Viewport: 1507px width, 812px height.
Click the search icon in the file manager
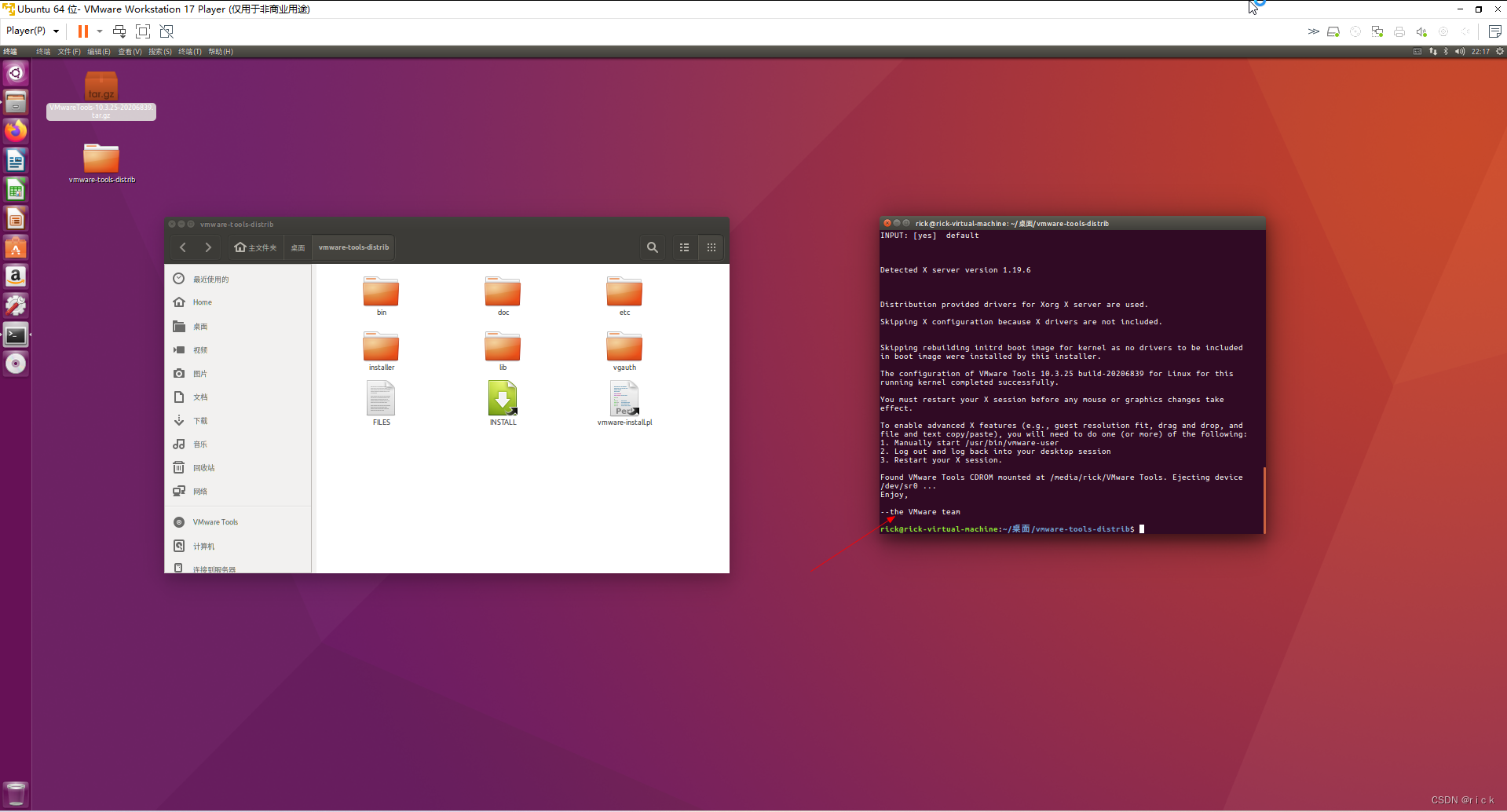click(x=652, y=247)
